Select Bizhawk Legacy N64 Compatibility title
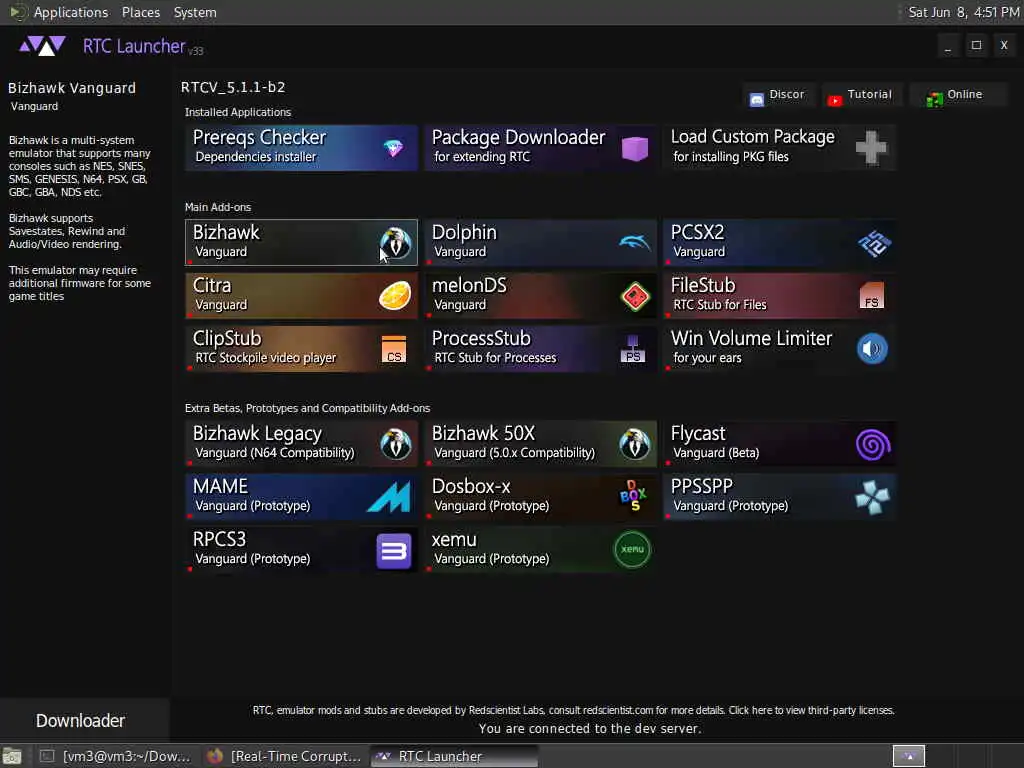1024x768 pixels. 257,434
